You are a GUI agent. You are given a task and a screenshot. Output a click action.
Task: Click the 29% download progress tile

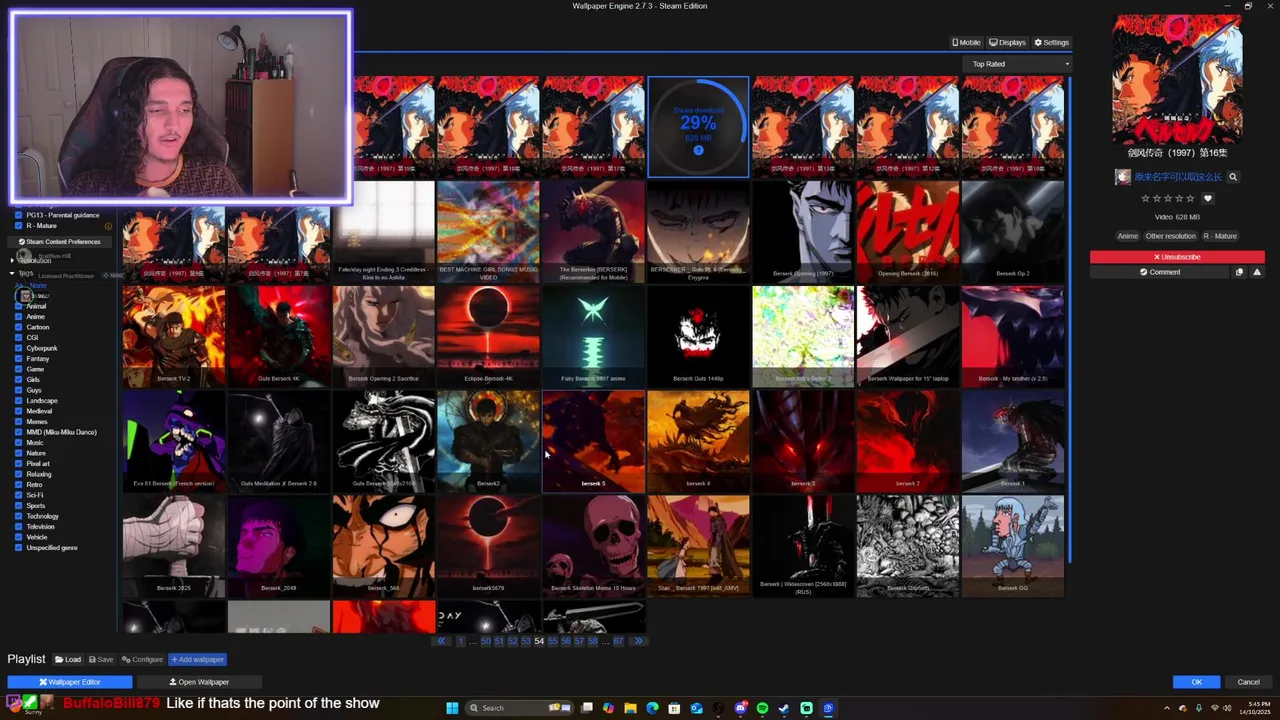698,127
